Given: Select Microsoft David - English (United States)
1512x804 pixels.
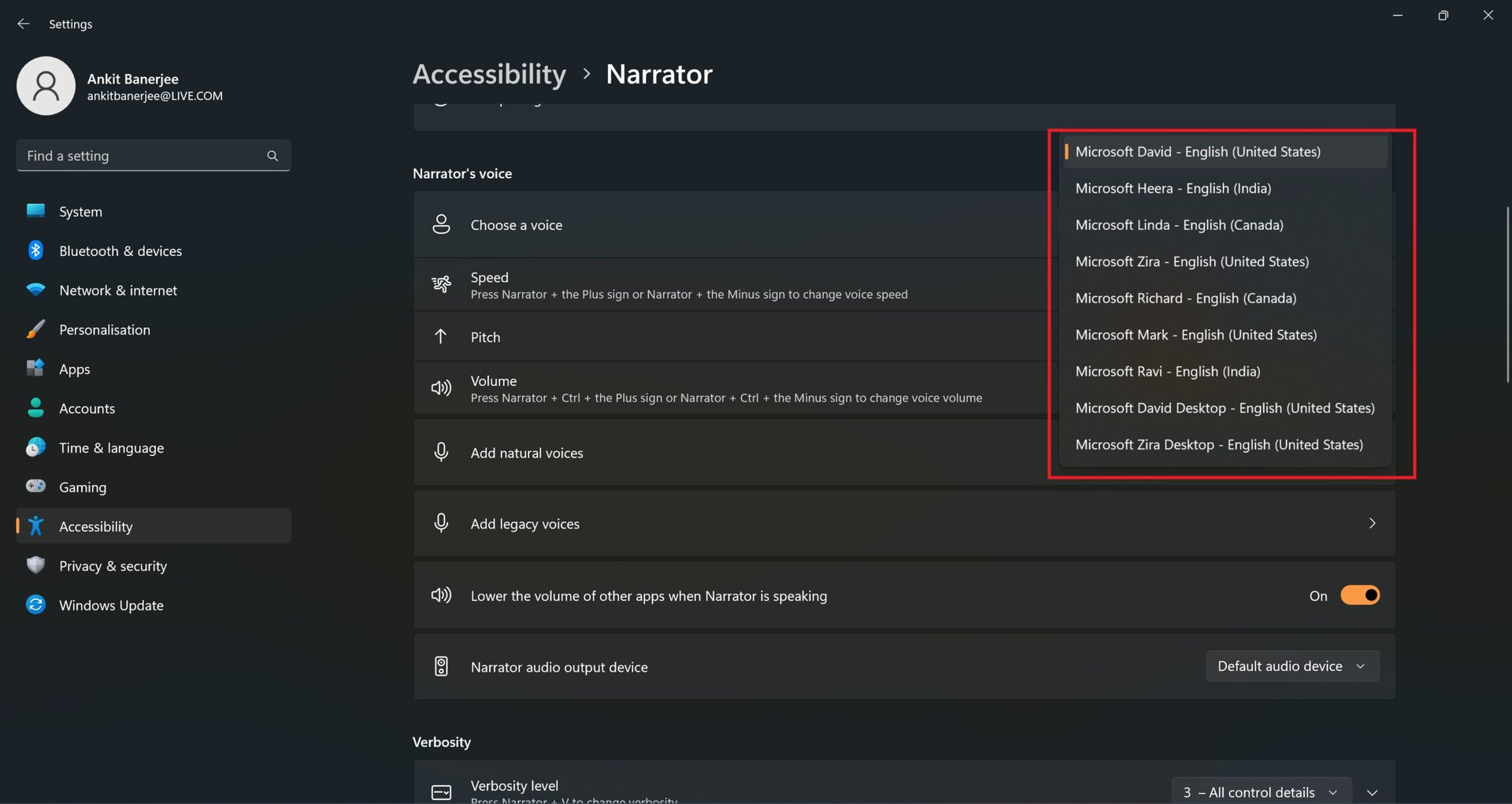Looking at the screenshot, I should tap(1225, 151).
